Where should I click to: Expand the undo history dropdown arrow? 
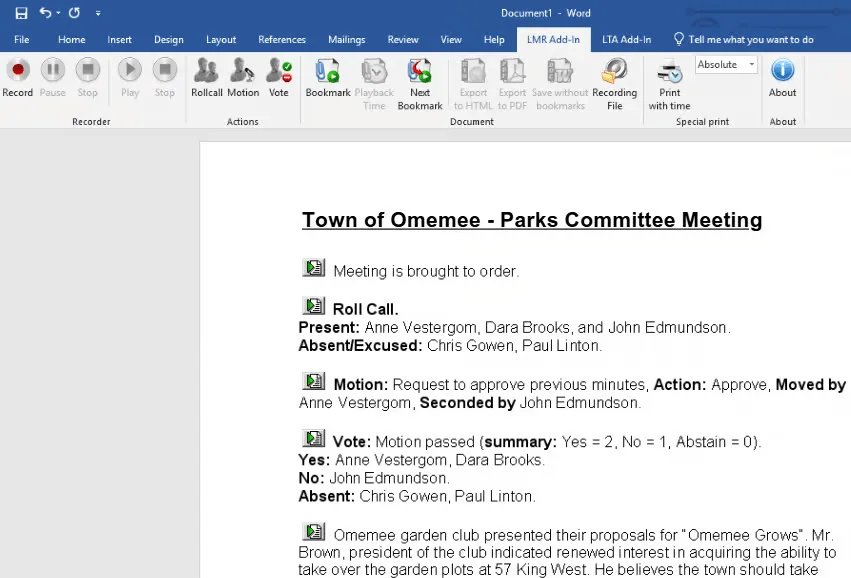58,13
